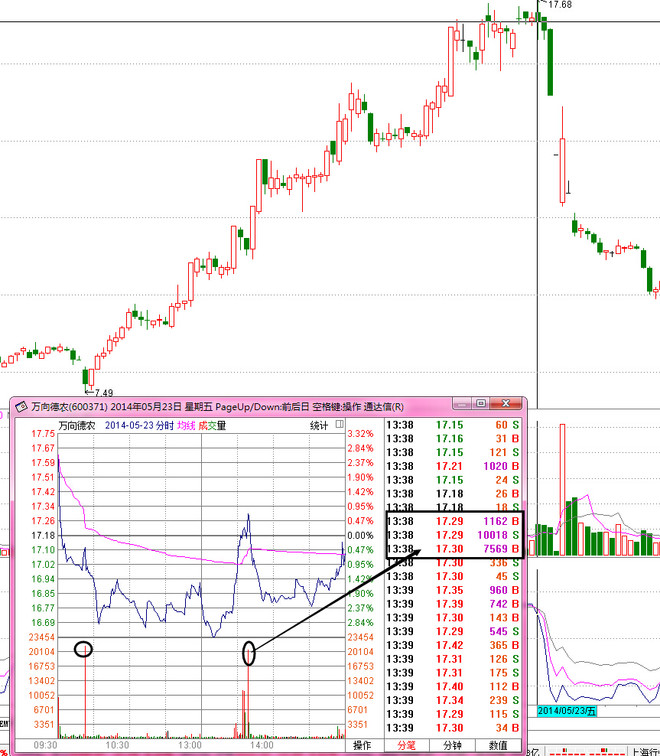
Task: Select the tick row 17.15 with 24 S
Action: (453, 480)
